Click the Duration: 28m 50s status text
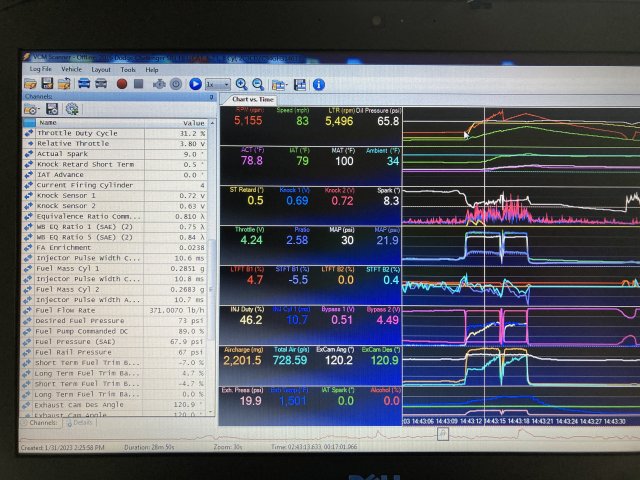 149,447
